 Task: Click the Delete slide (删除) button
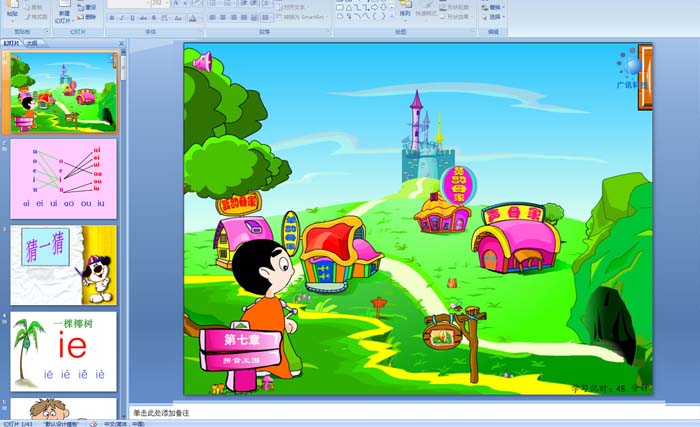[x=87, y=17]
